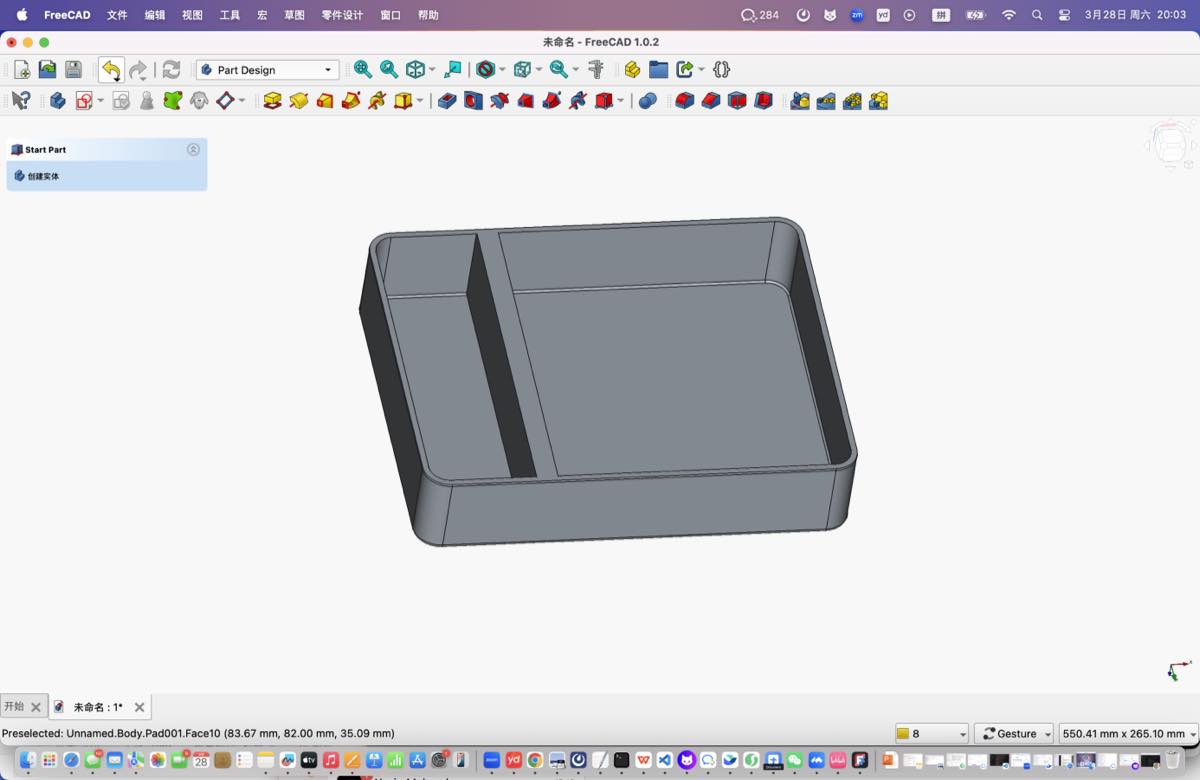
Task: Open the dimensions units dropdown in status bar
Action: pos(1127,734)
